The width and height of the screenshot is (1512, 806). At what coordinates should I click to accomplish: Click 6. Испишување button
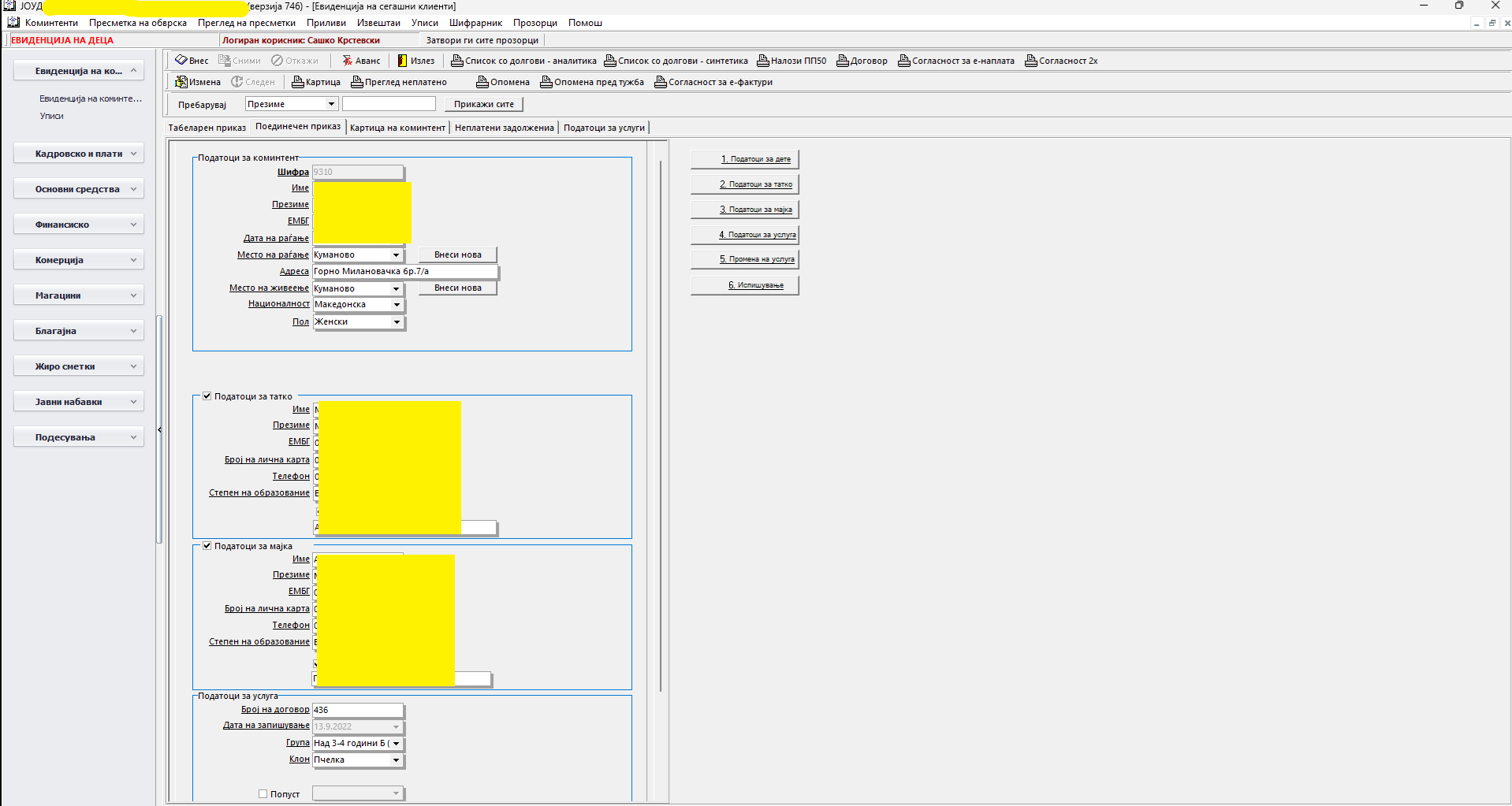(745, 285)
